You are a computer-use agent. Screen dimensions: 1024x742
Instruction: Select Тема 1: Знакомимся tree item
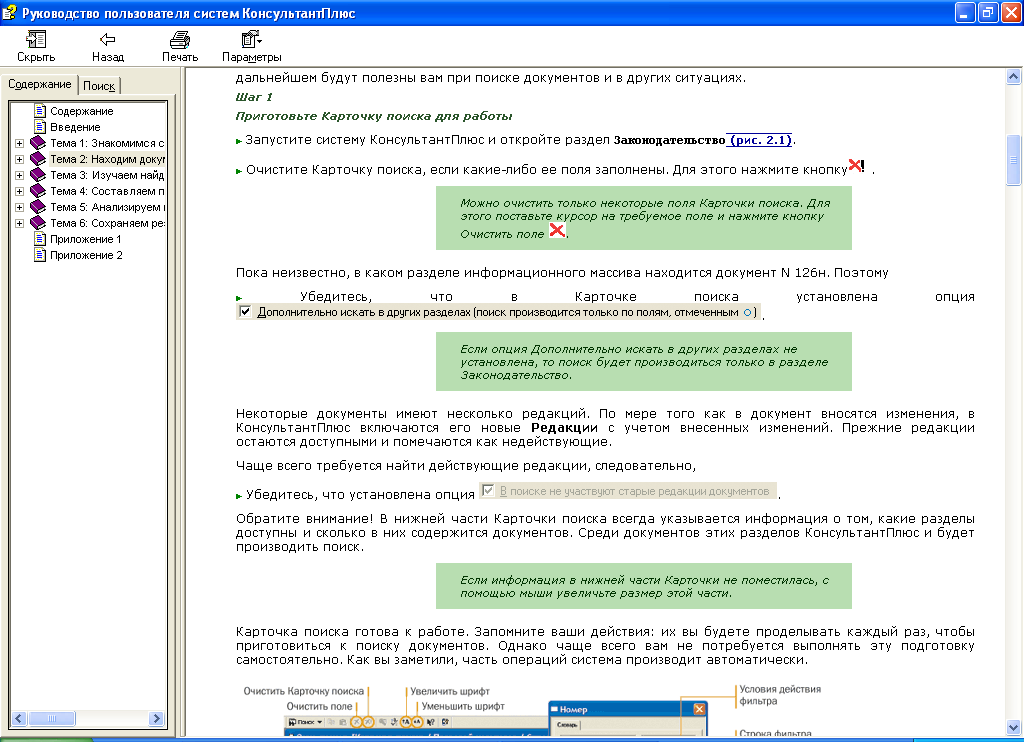coord(107,143)
